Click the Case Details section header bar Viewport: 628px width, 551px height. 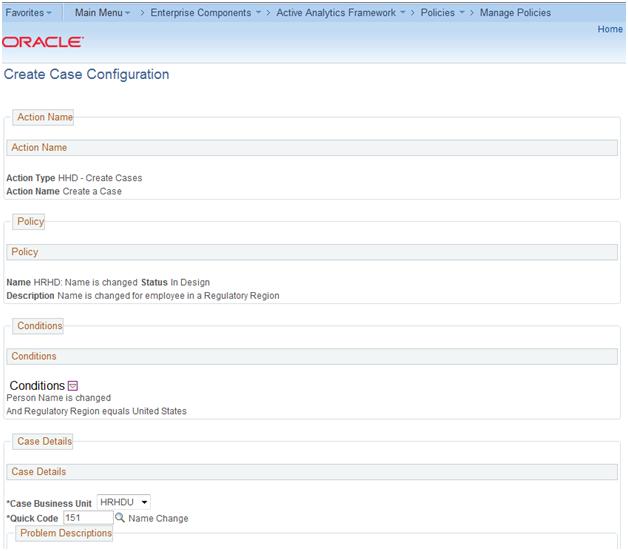click(x=312, y=472)
